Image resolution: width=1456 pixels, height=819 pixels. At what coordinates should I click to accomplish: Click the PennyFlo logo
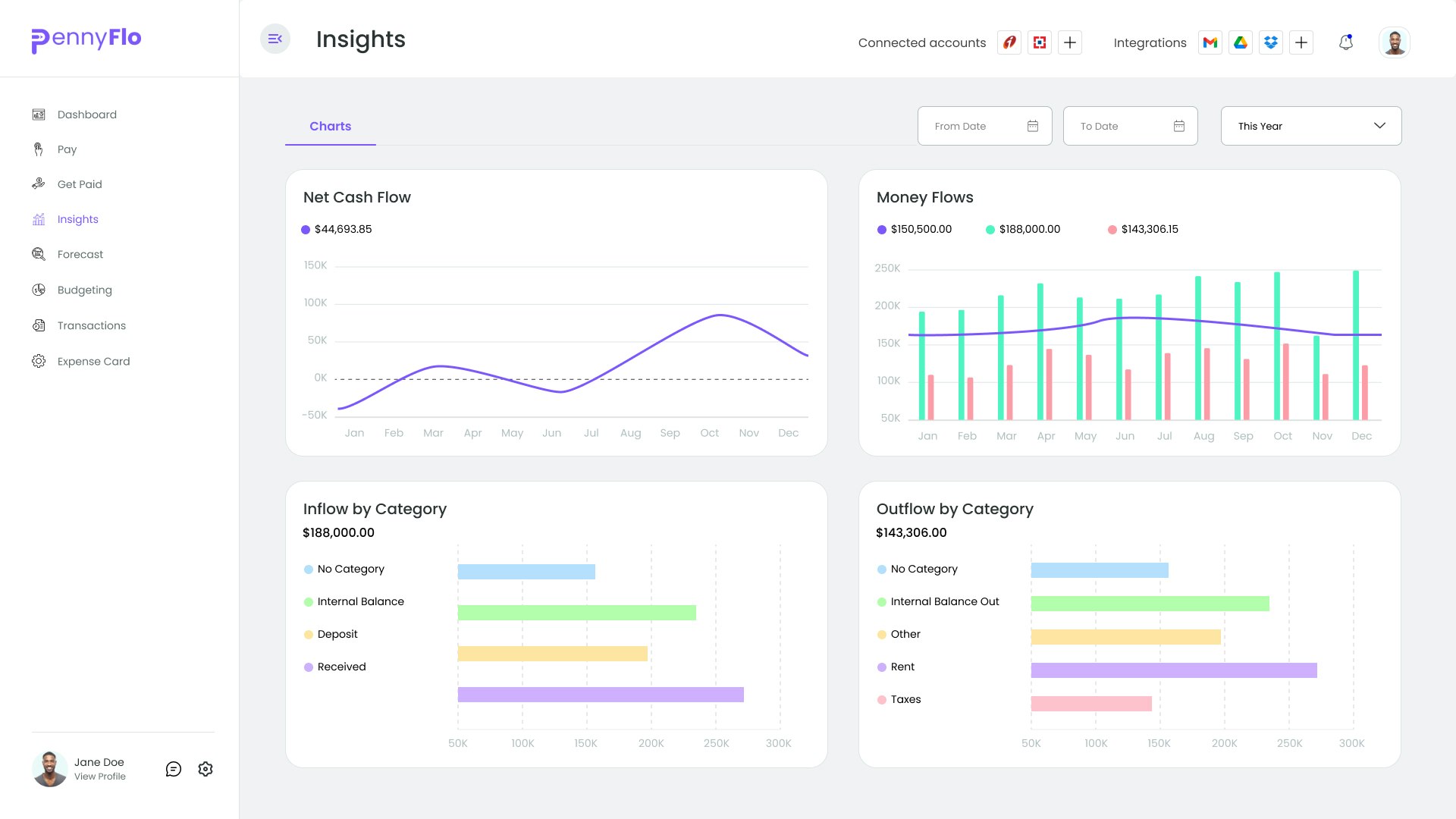(86, 39)
